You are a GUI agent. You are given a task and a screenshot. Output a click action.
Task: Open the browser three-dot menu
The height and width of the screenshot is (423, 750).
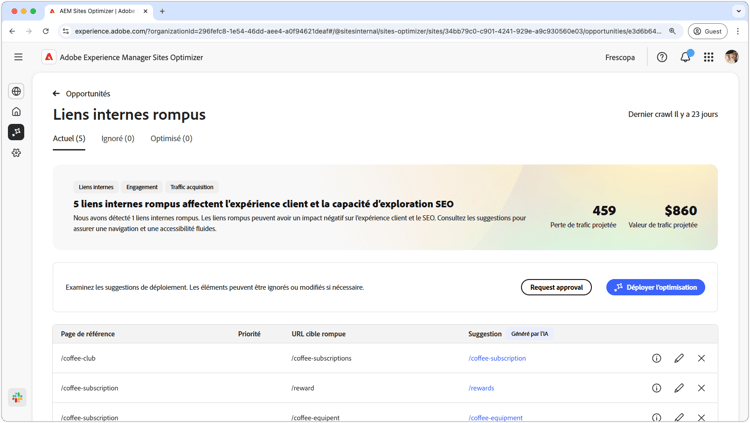click(x=738, y=31)
